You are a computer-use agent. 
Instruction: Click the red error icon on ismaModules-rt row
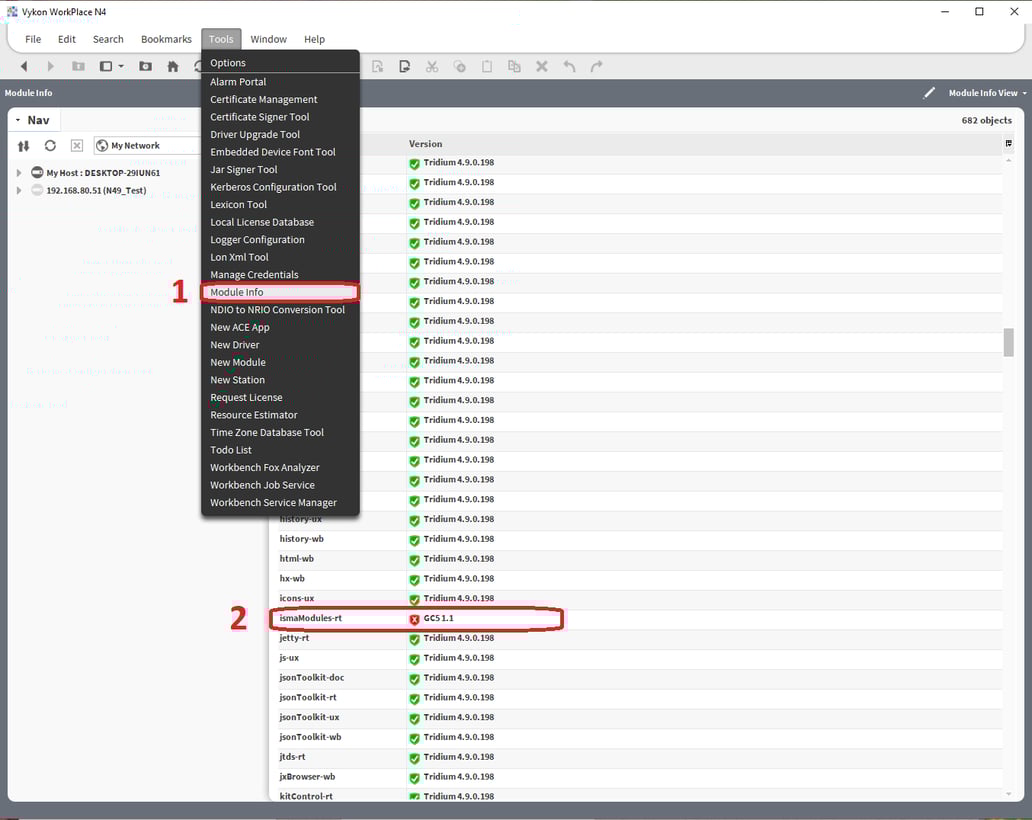pyautogui.click(x=413, y=618)
